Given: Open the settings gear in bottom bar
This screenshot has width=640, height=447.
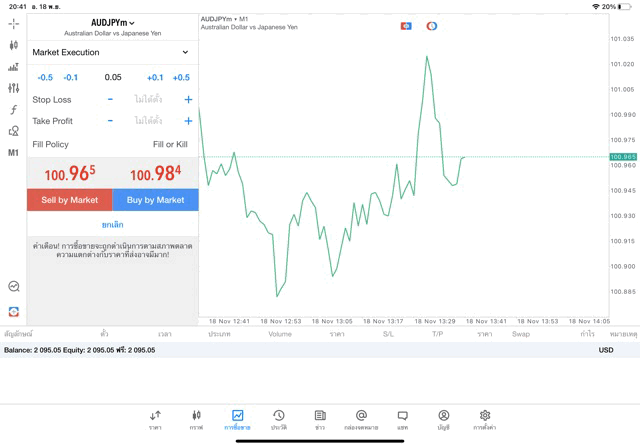Looking at the screenshot, I should [x=485, y=419].
